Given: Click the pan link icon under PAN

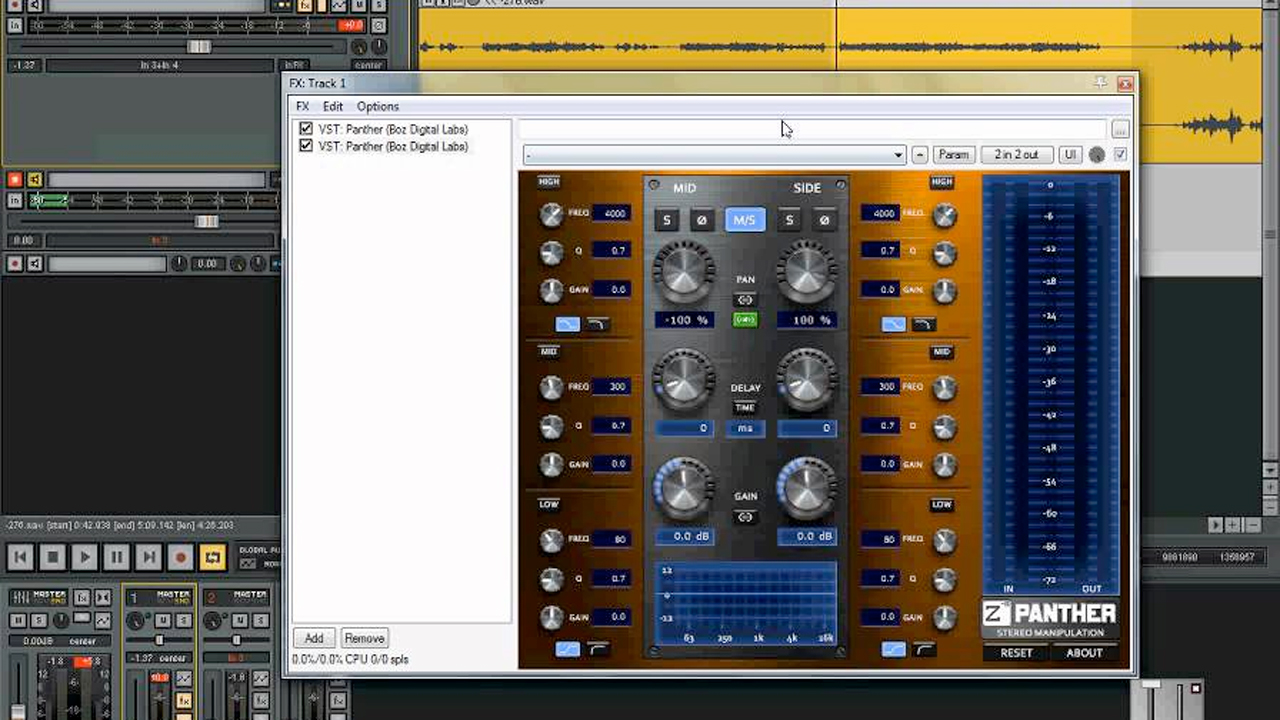Looking at the screenshot, I should coord(745,300).
